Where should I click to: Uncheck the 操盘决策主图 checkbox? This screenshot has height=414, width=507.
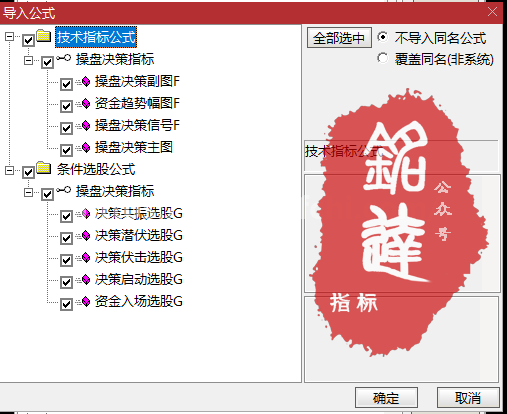pos(66,150)
